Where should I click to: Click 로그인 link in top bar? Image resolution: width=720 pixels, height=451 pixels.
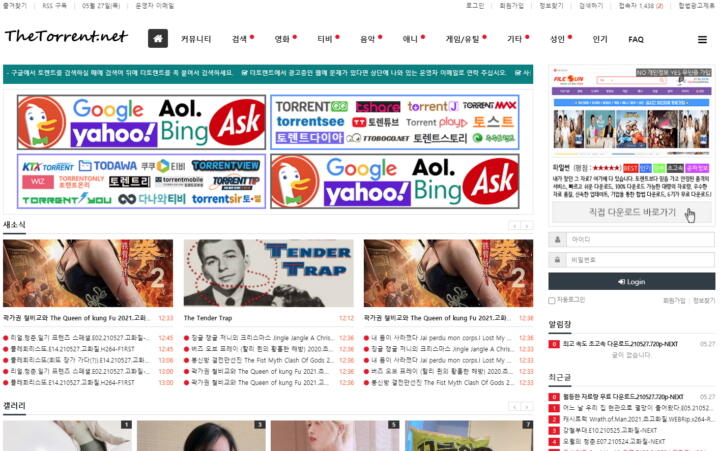click(475, 6)
